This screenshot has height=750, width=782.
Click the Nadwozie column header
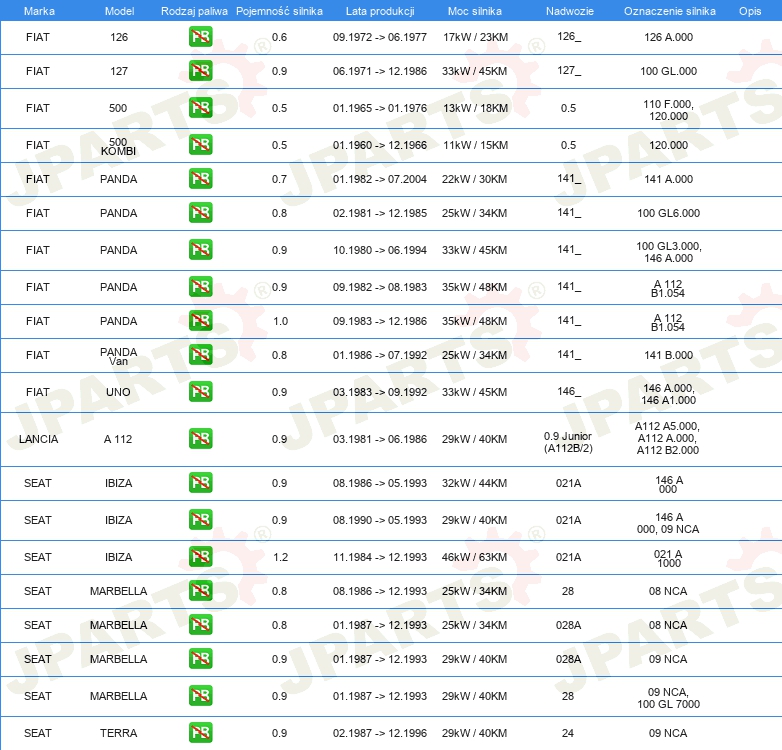click(570, 11)
